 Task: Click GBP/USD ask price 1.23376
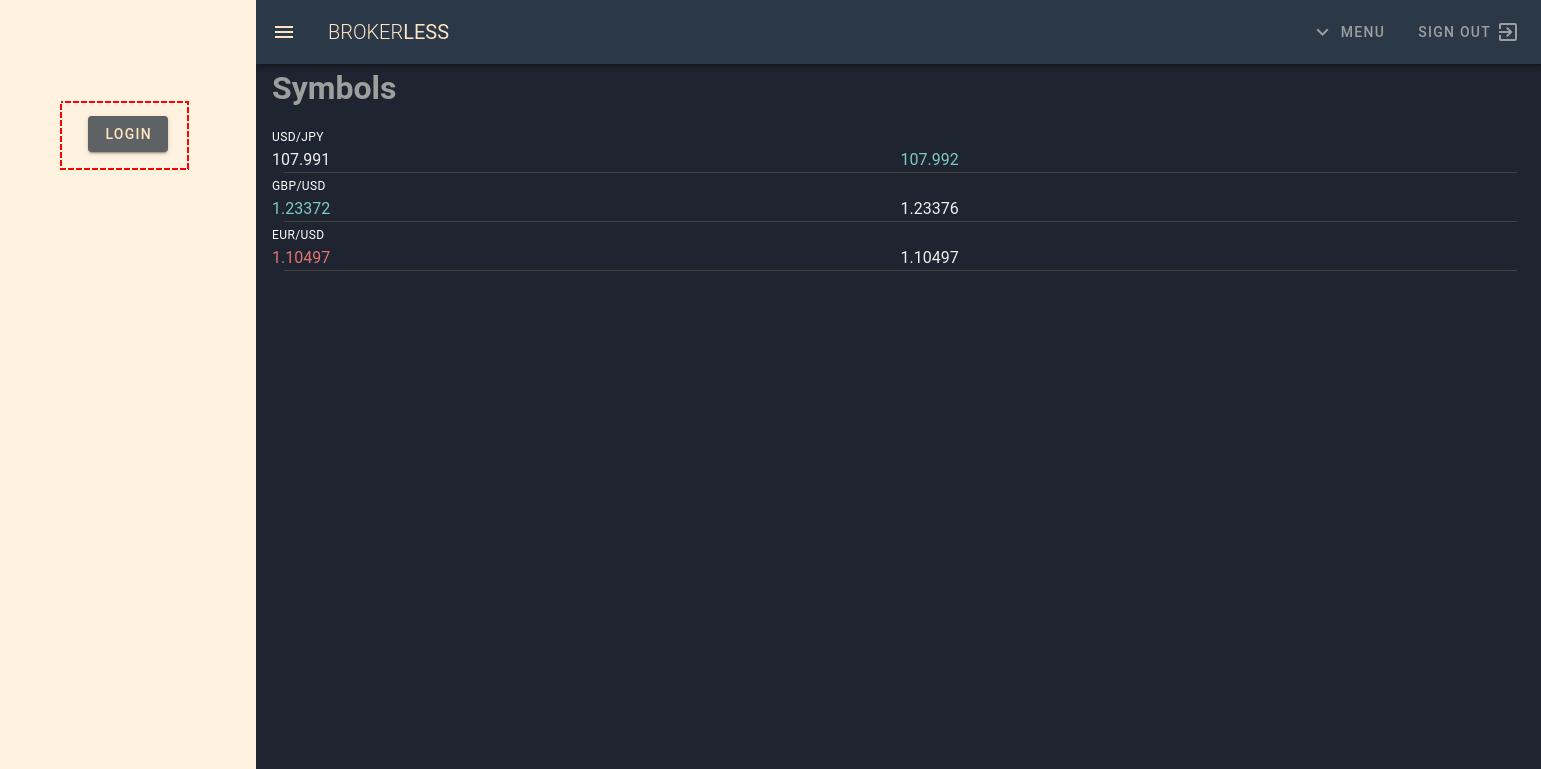tap(929, 208)
